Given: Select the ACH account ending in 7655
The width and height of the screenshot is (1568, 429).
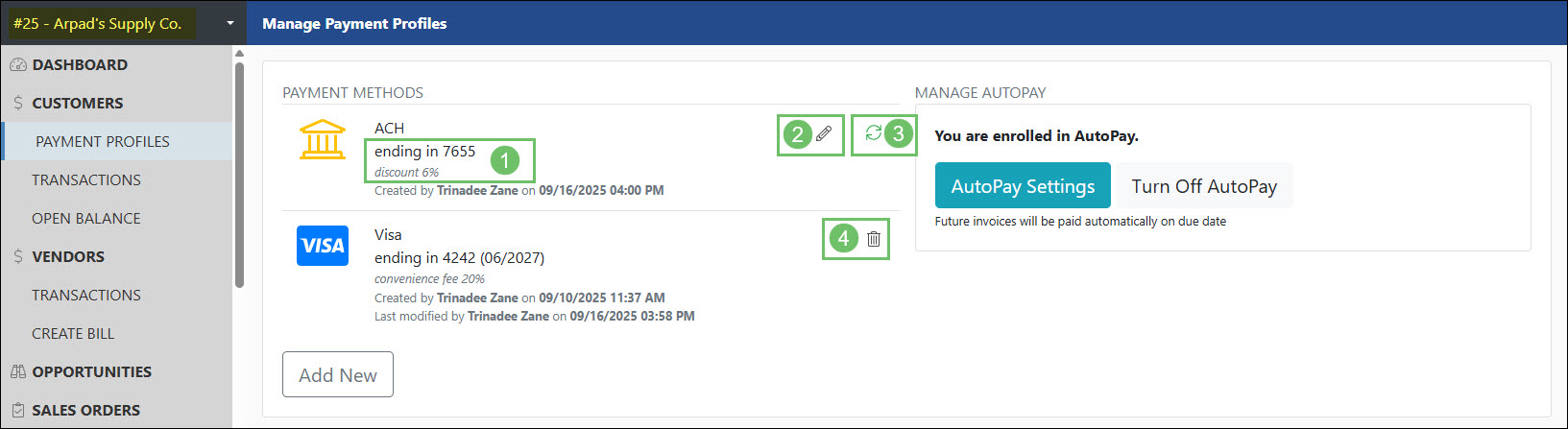Looking at the screenshot, I should point(424,152).
